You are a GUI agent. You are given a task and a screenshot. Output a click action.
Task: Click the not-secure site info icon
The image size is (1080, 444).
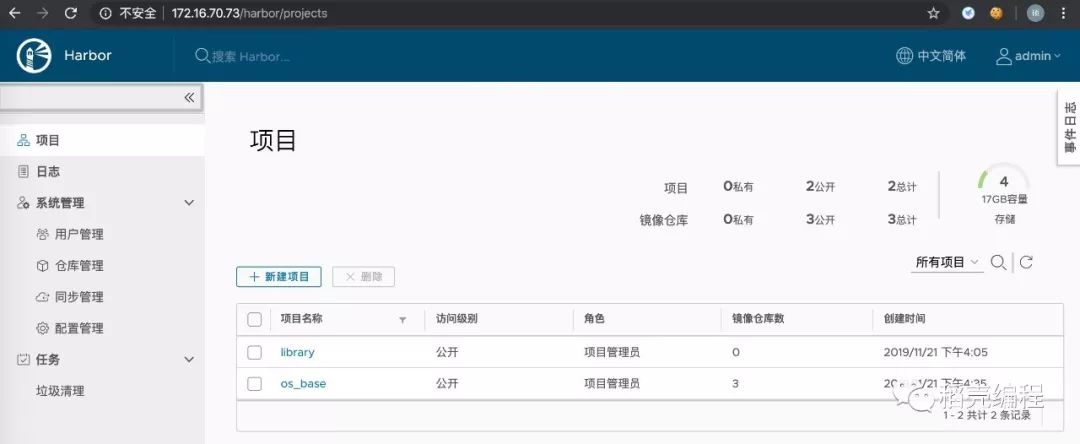pos(105,13)
